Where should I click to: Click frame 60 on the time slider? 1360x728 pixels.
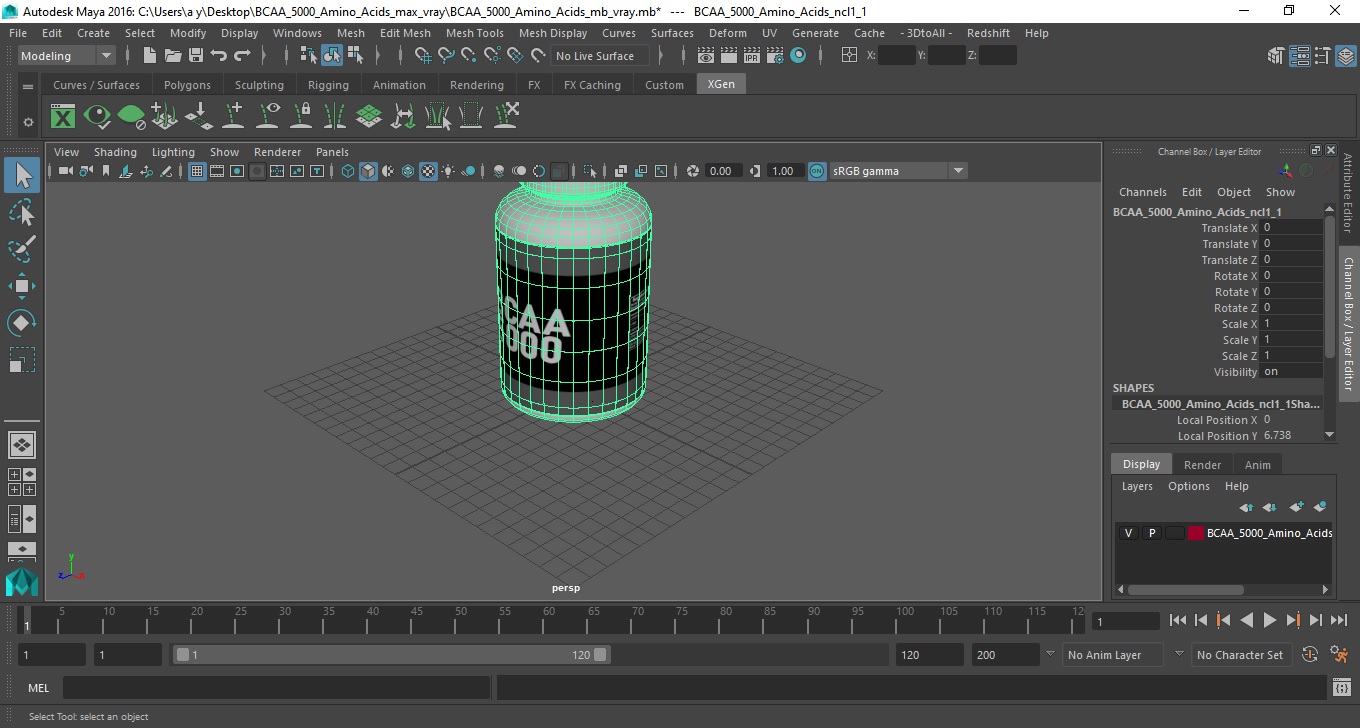click(x=549, y=621)
